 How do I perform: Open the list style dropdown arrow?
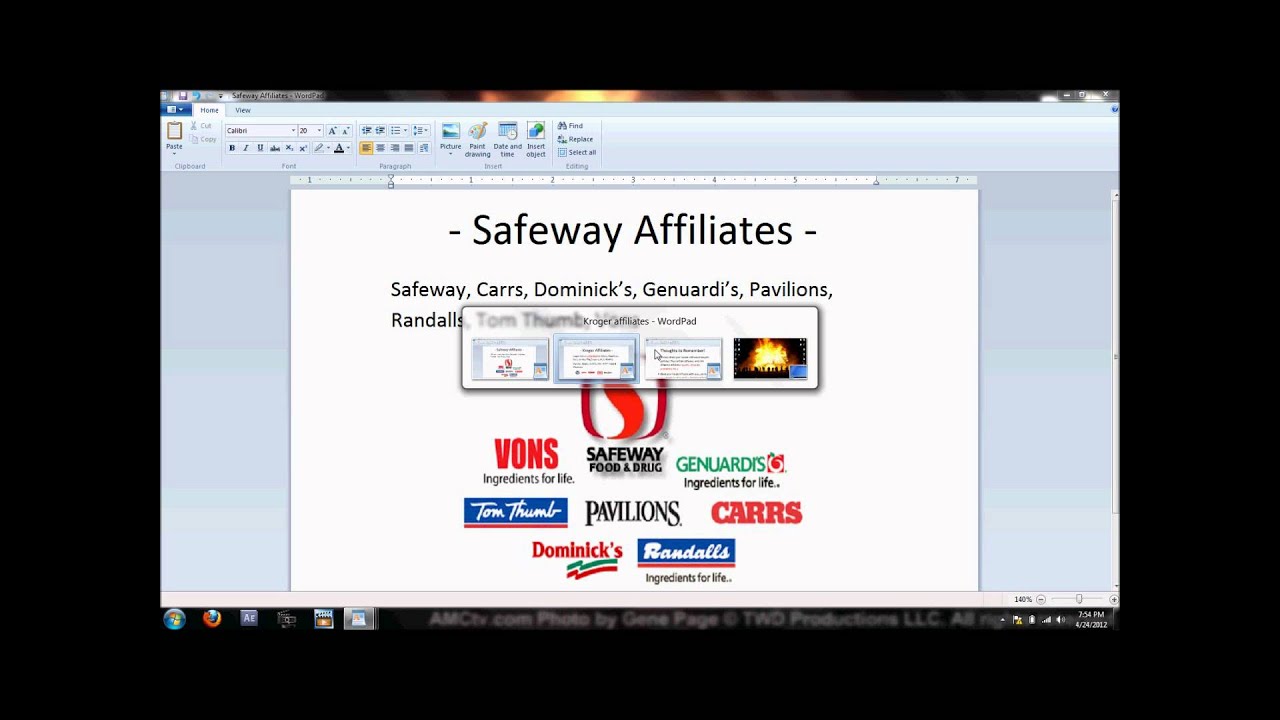[x=405, y=131]
